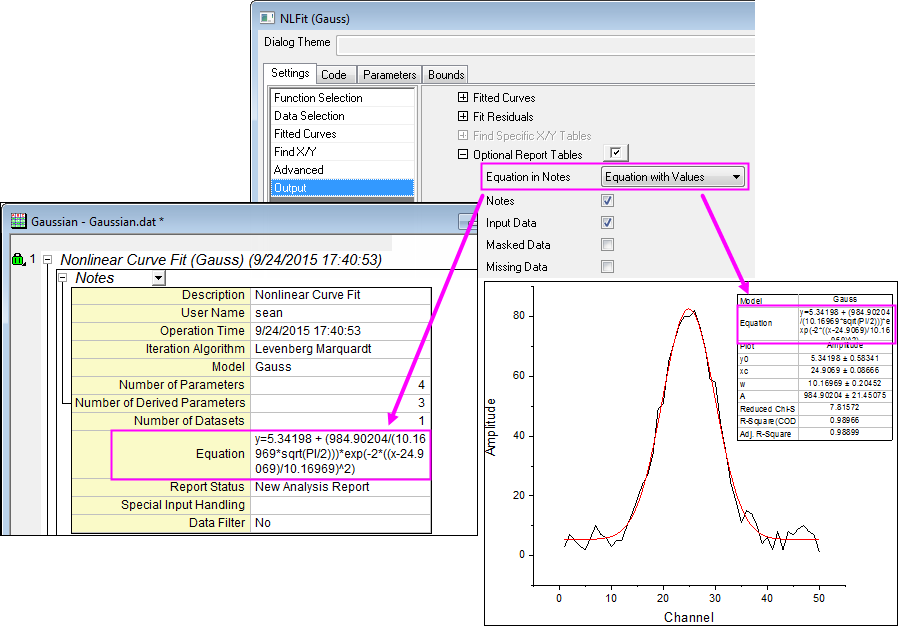The image size is (899, 627).
Task: Enable the Missing Data checkbox
Action: [607, 267]
